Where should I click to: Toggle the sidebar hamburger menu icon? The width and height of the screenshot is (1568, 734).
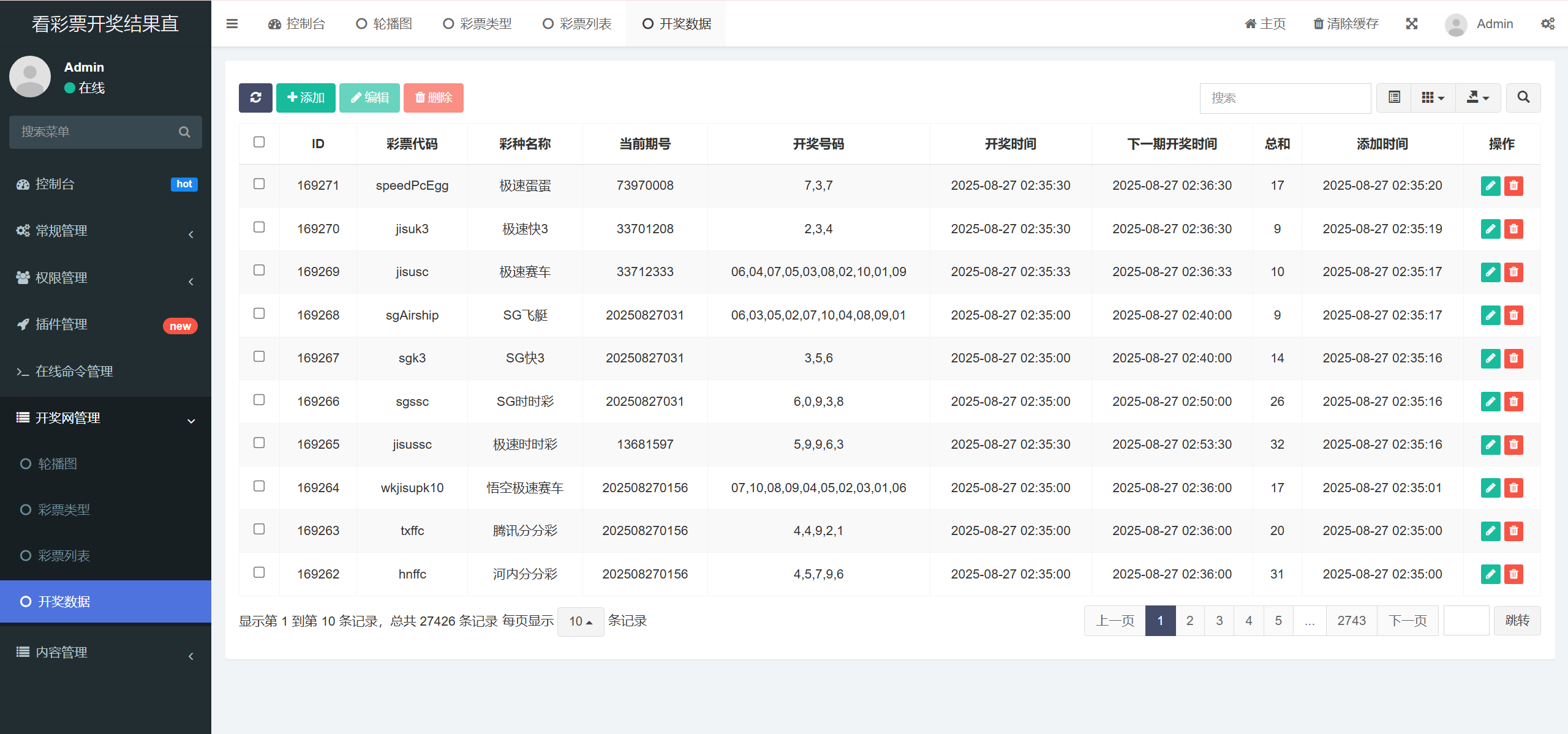[232, 24]
